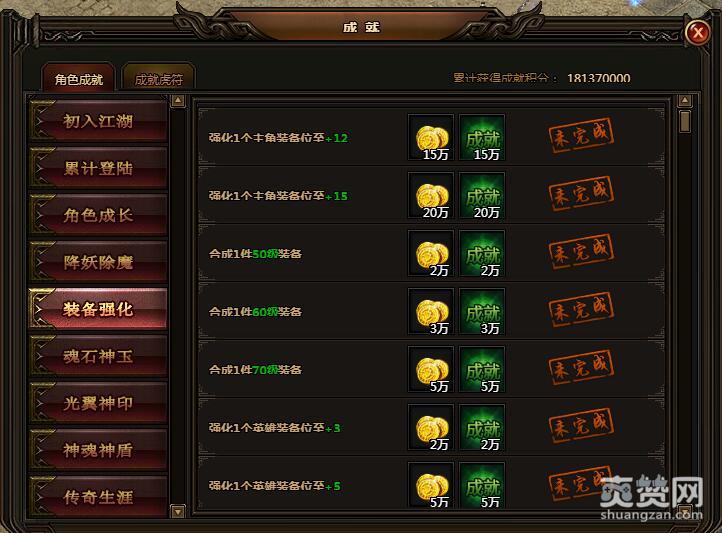Click category list scroll-down arrow

[178, 511]
